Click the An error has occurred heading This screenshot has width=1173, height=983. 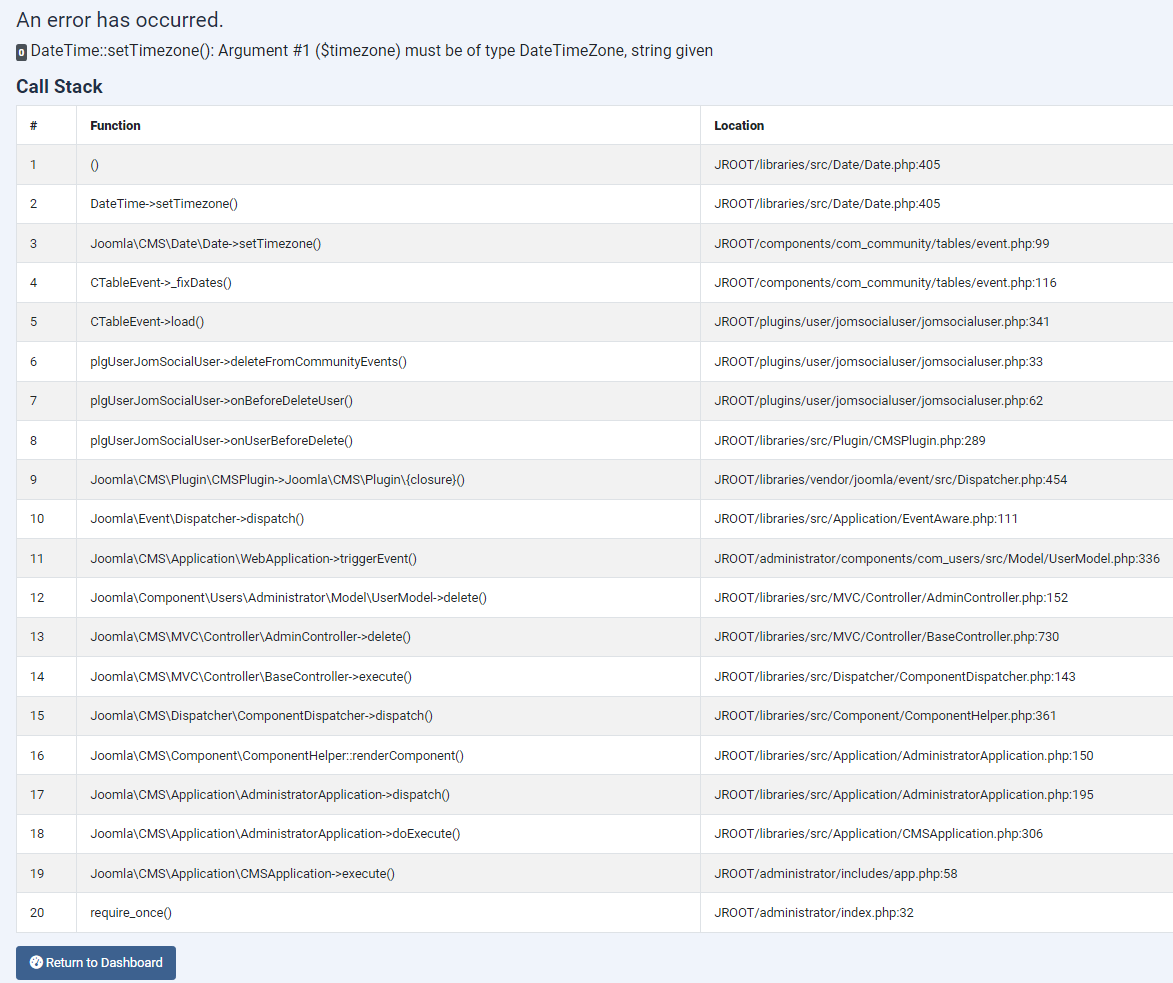tap(120, 20)
